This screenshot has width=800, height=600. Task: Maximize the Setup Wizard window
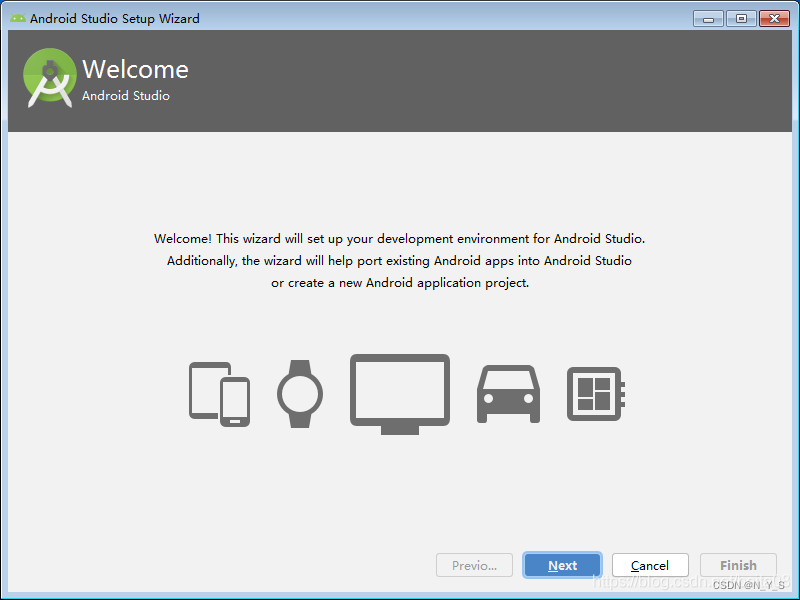click(741, 19)
